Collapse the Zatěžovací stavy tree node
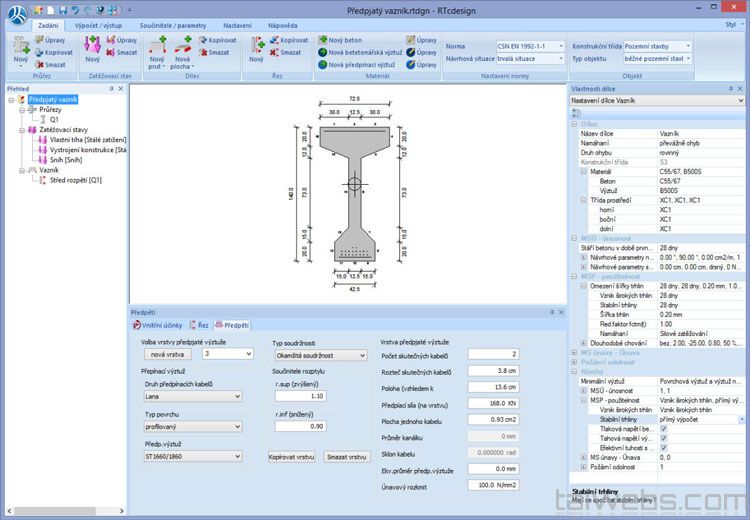Viewport: 750px width, 520px height. point(22,130)
